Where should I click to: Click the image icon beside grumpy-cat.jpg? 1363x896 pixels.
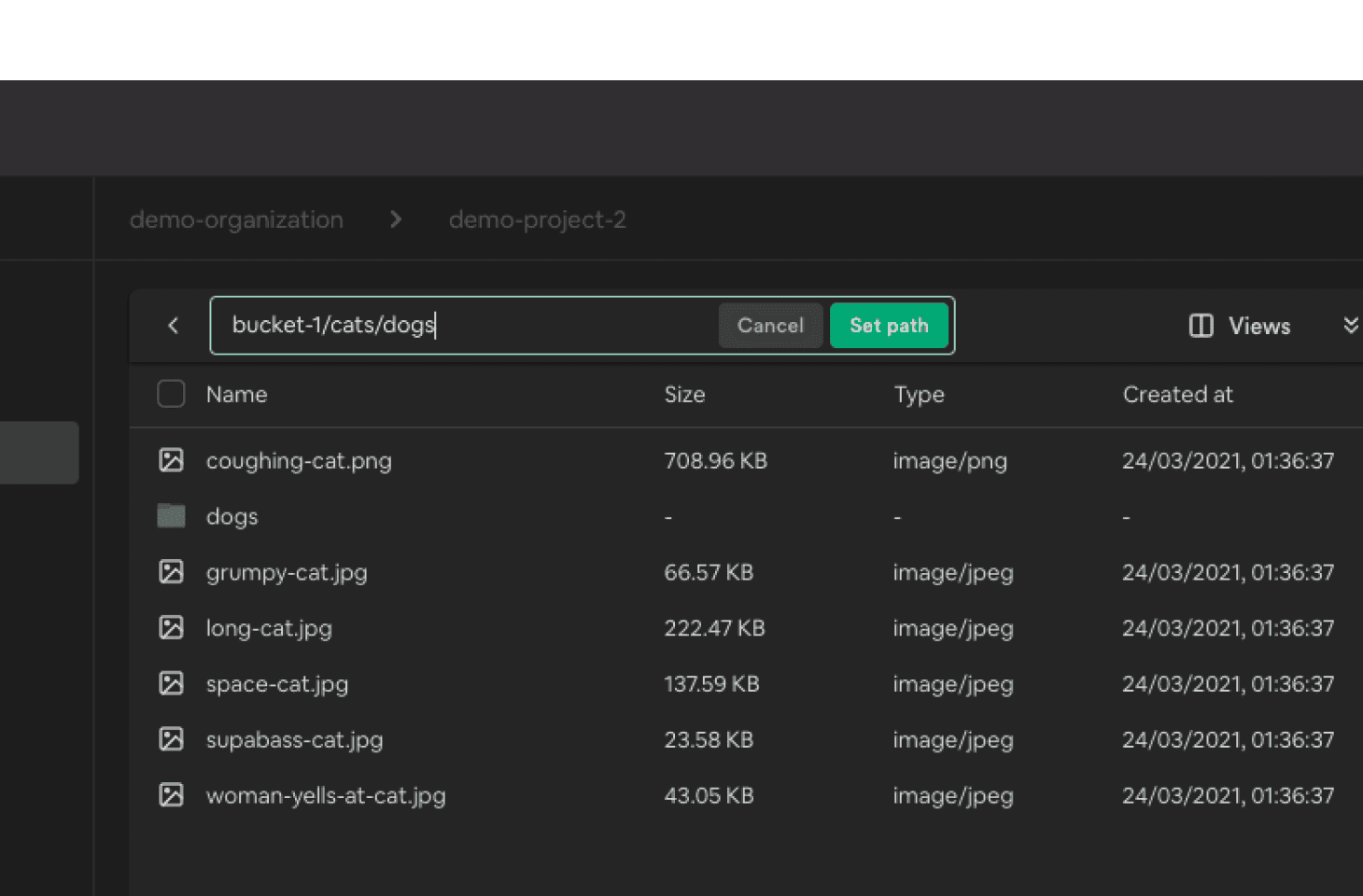pos(171,571)
